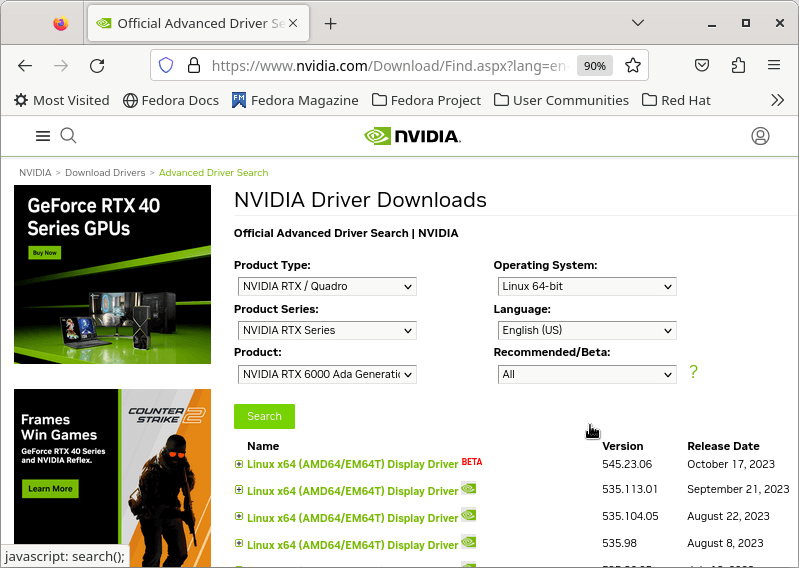The width and height of the screenshot is (799, 568).
Task: Open the 545.23.06 beta display driver link
Action: pyautogui.click(x=353, y=464)
